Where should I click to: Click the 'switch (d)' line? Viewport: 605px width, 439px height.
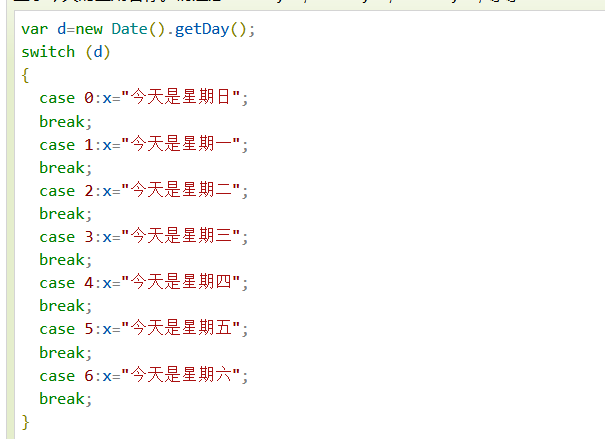66,52
